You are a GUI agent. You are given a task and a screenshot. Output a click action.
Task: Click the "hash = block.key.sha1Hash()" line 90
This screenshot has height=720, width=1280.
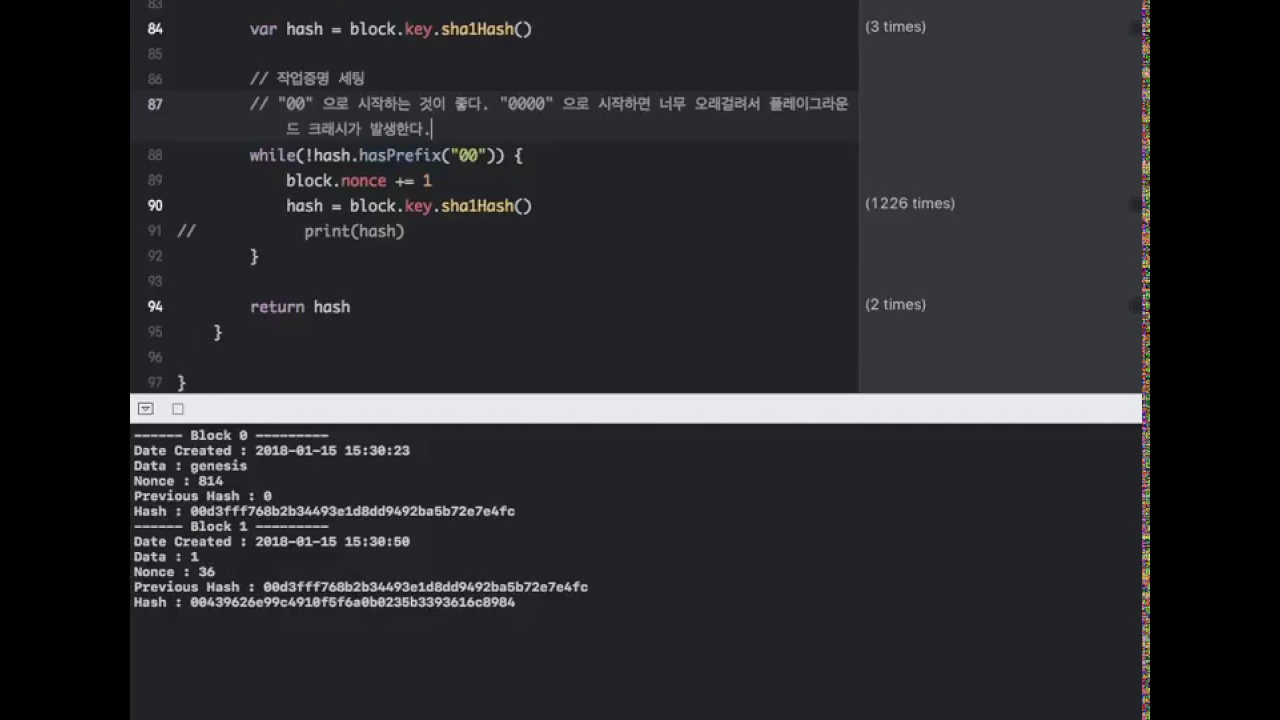(409, 205)
